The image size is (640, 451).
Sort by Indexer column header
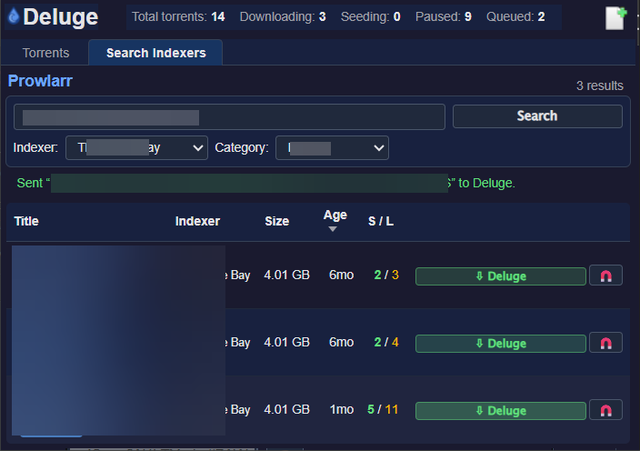tap(198, 221)
